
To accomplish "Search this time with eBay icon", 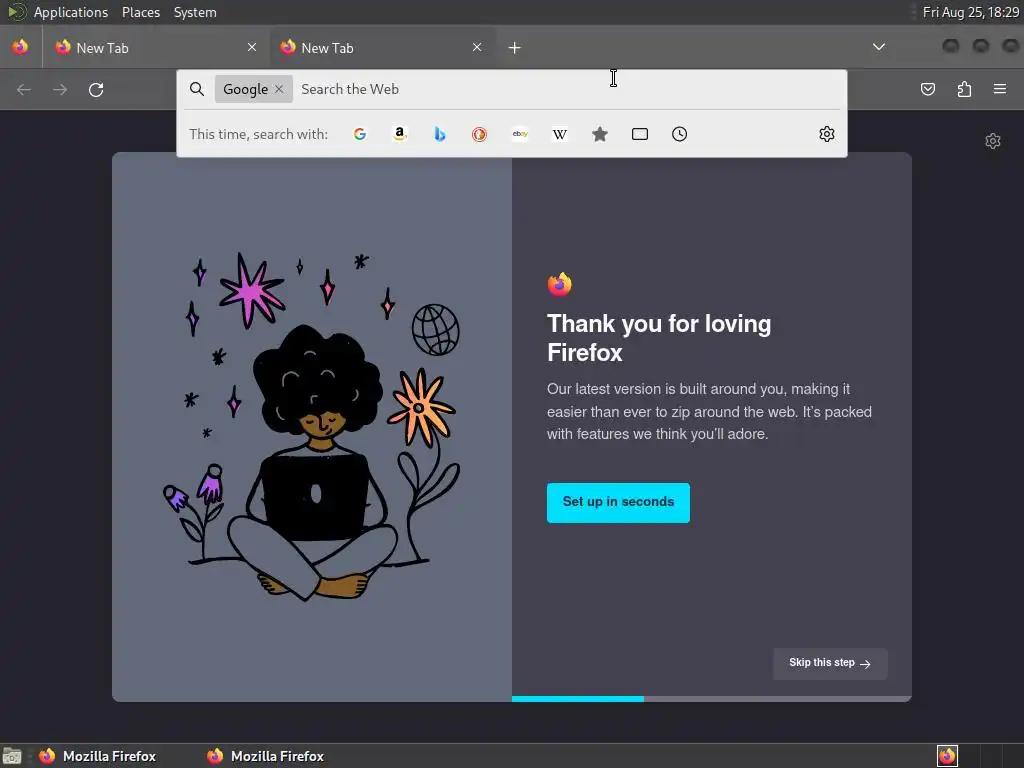I will click(520, 134).
